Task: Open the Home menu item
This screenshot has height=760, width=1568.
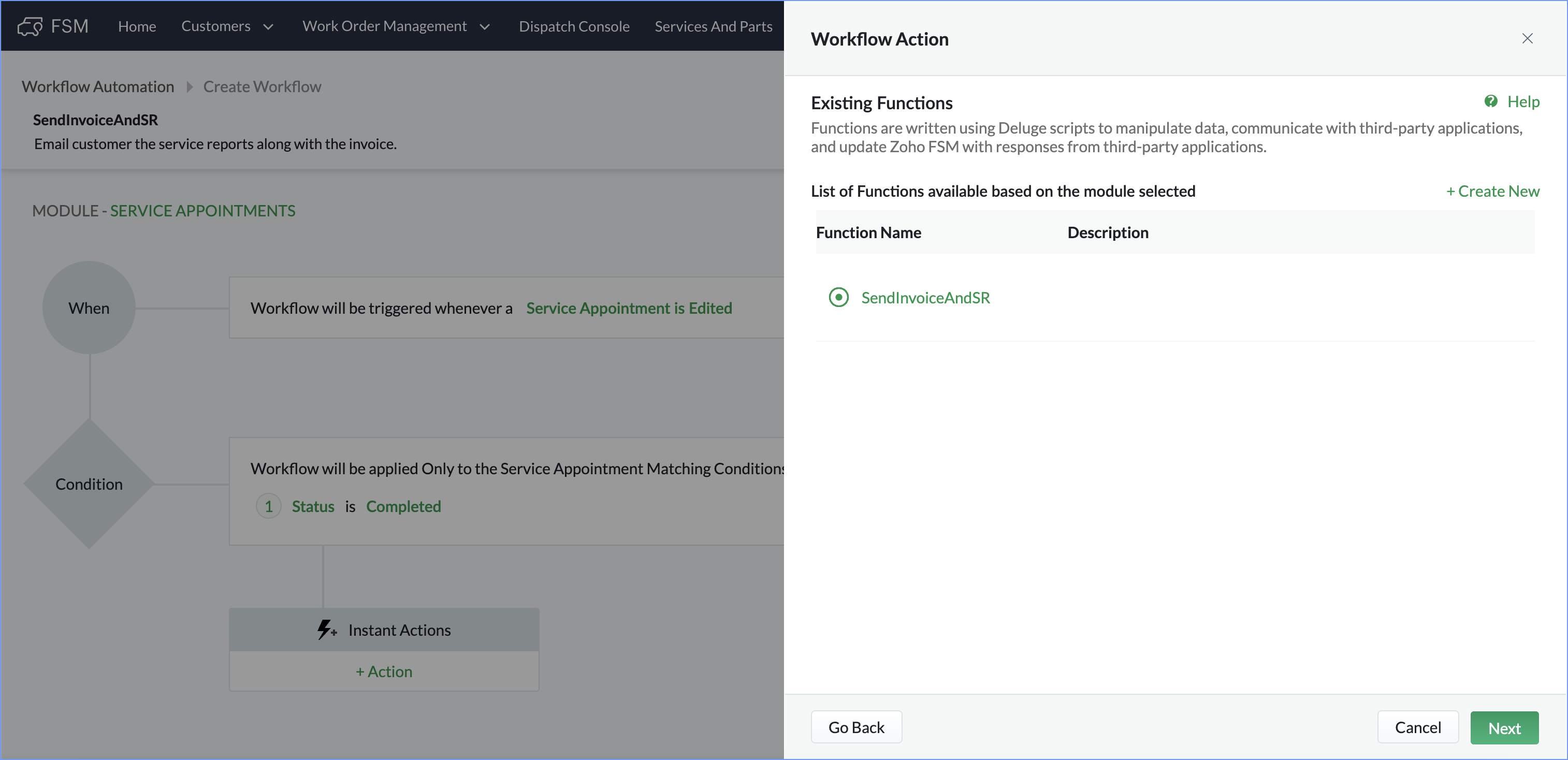Action: tap(137, 26)
